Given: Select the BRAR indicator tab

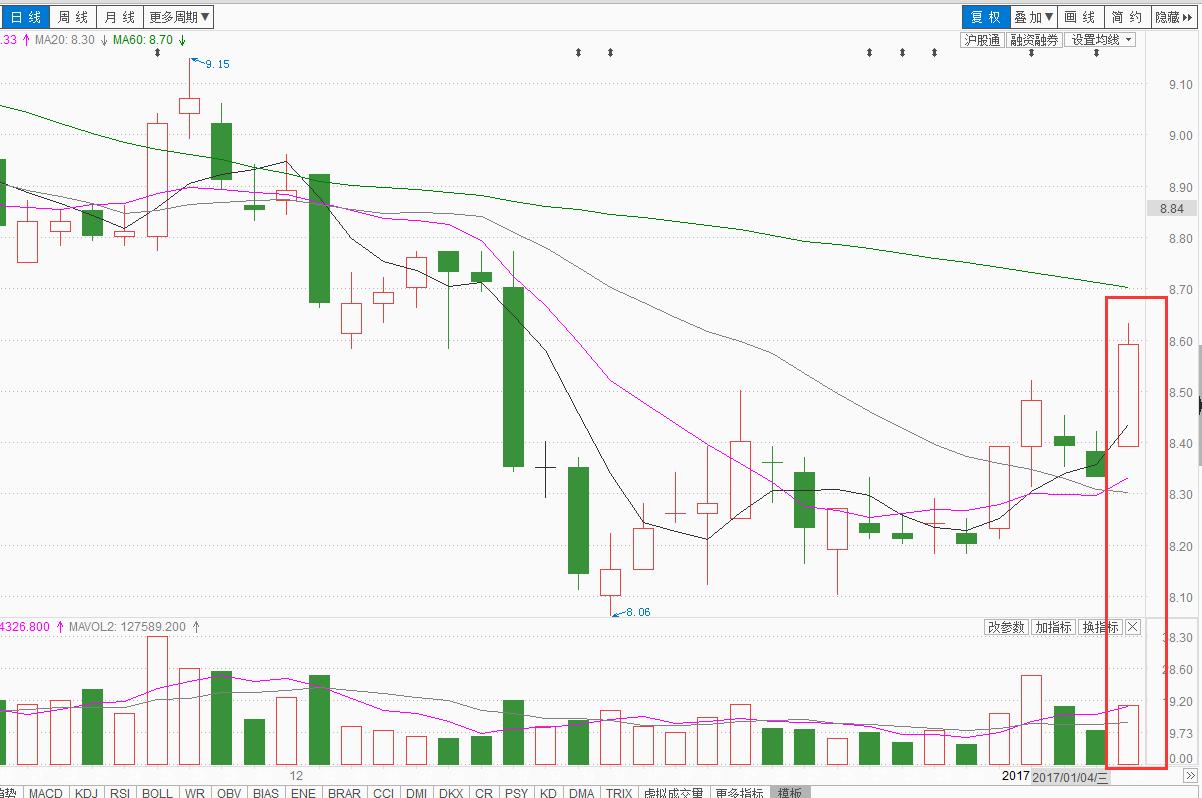Looking at the screenshot, I should click(345, 792).
